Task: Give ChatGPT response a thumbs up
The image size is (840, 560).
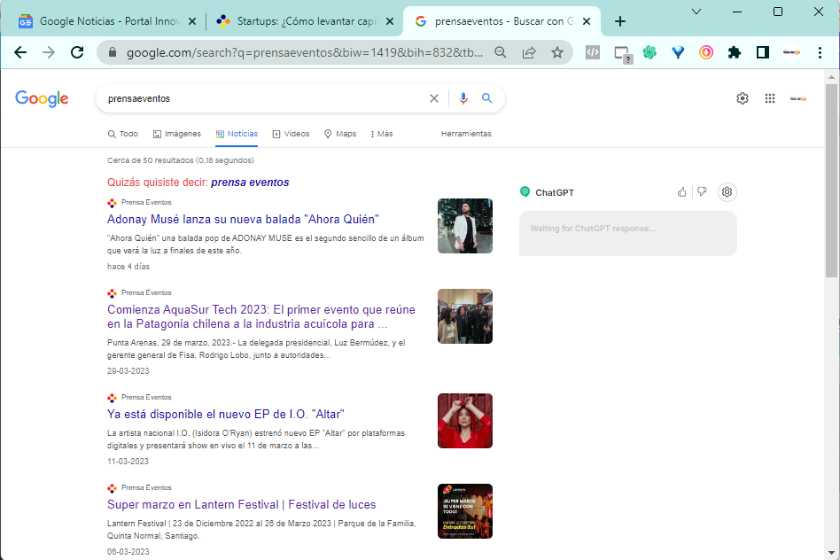Action: point(682,192)
